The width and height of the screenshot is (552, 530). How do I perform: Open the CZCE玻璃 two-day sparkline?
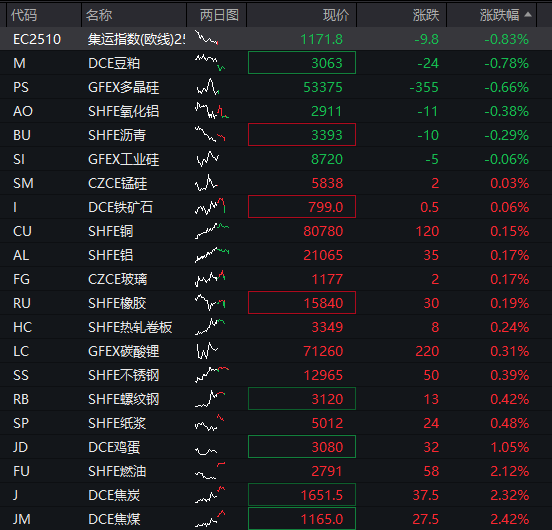(210, 279)
